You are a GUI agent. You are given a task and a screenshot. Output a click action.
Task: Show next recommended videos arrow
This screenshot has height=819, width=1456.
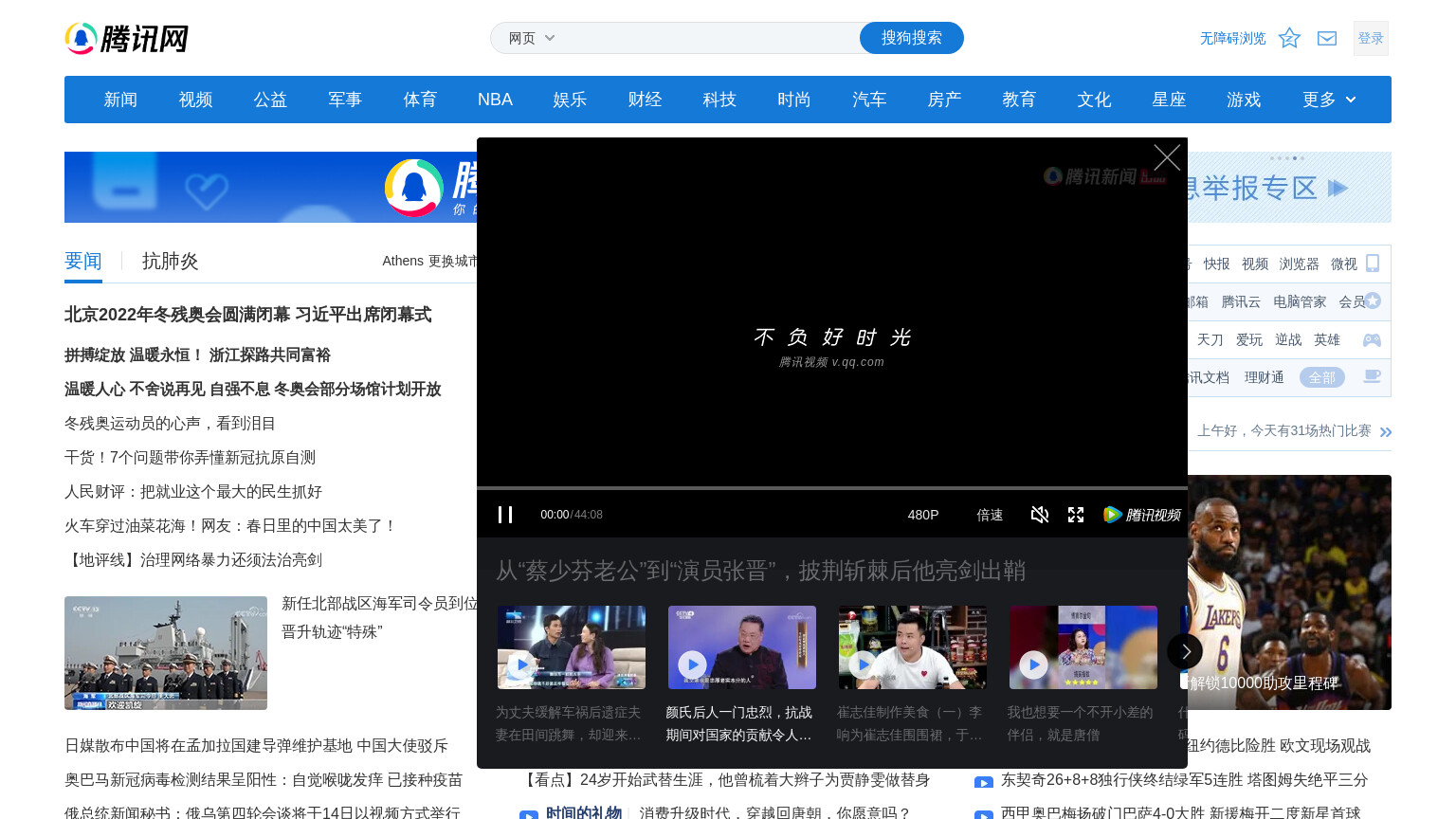coord(1185,651)
